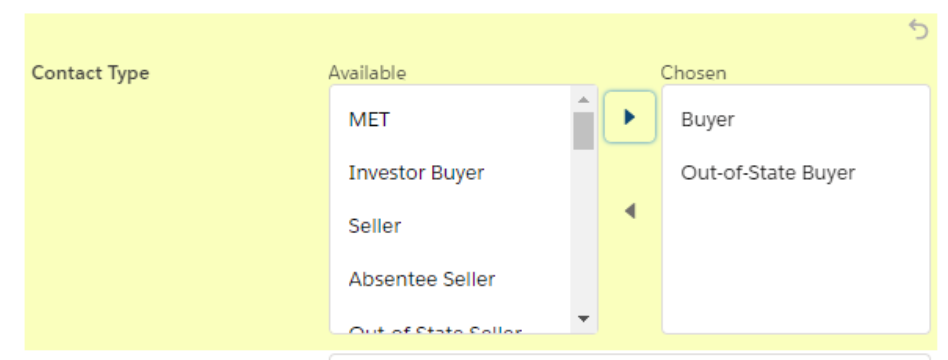Click the Available list scroll-down arrow
948x360 pixels.
click(x=583, y=318)
